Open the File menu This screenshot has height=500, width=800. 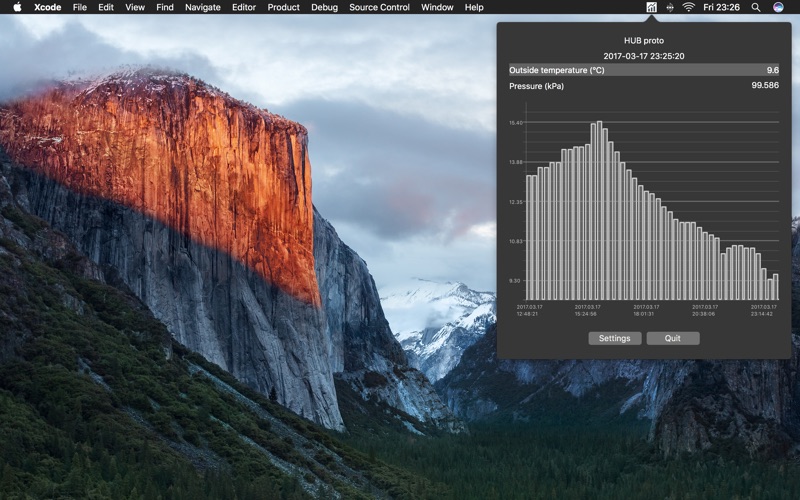point(80,7)
